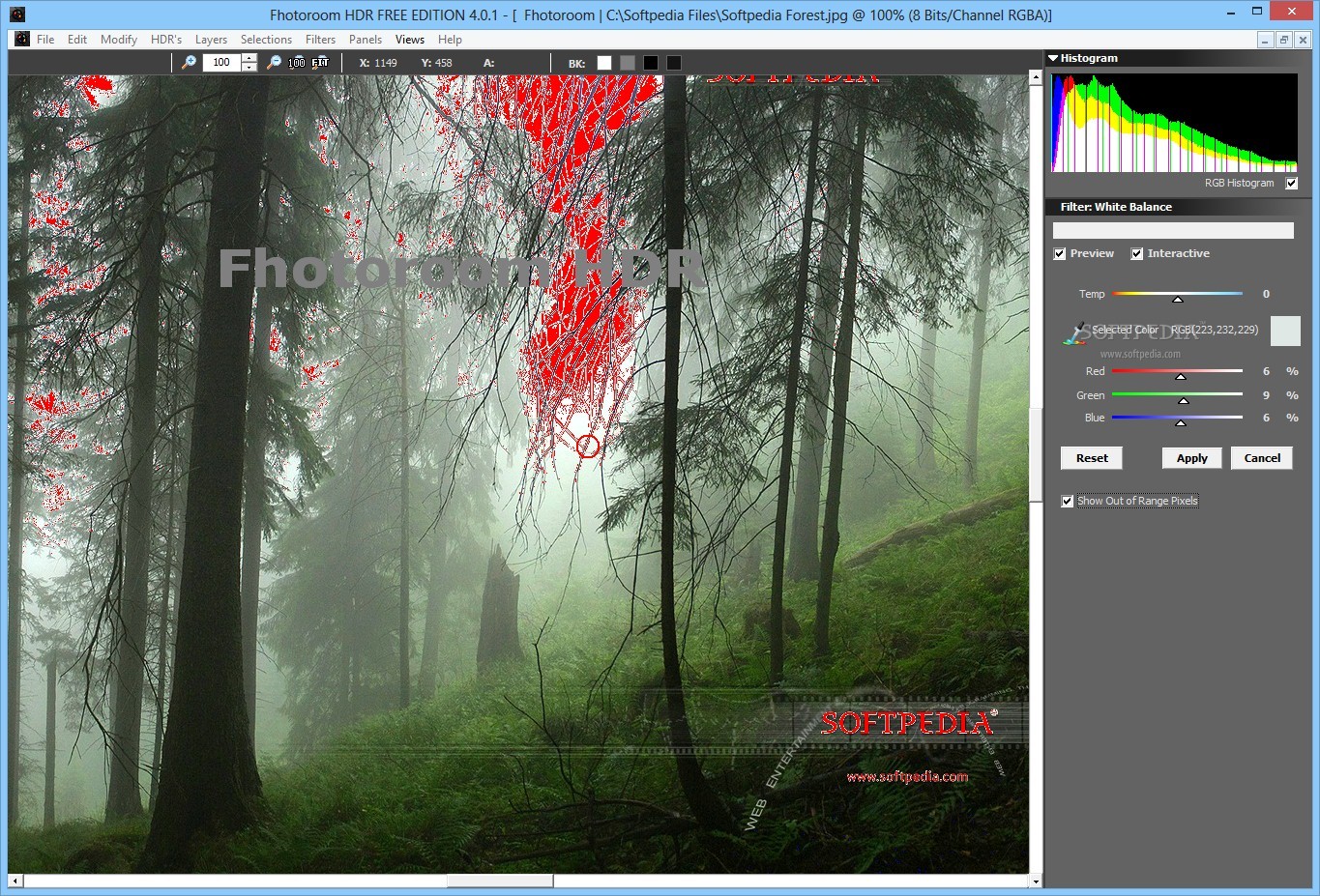1320x896 pixels.
Task: Click the empty bar under Filter: White Balance
Action: coord(1173,231)
